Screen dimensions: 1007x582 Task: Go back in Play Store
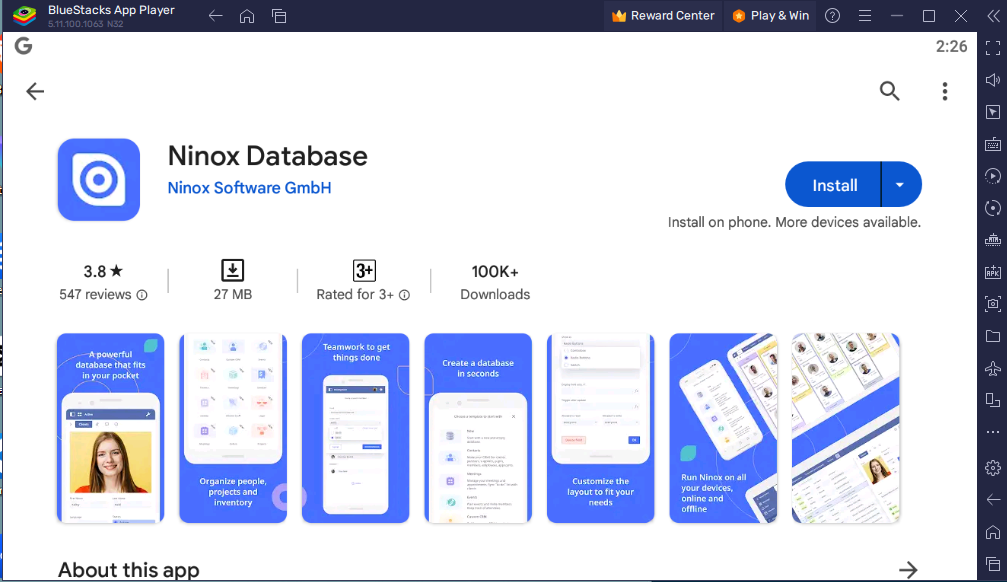pyautogui.click(x=35, y=91)
